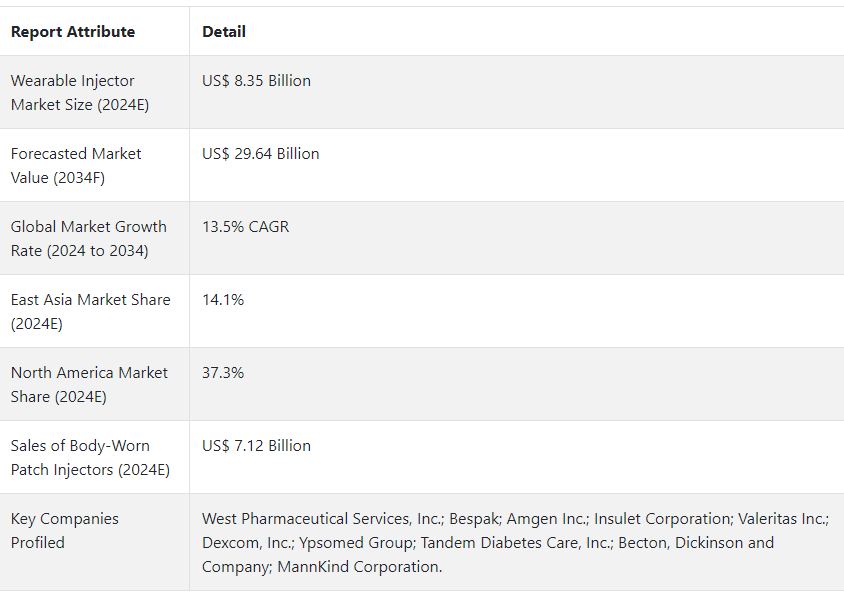Click 'North America Market Share (2024E)' cell
This screenshot has width=844, height=596.
click(89, 385)
